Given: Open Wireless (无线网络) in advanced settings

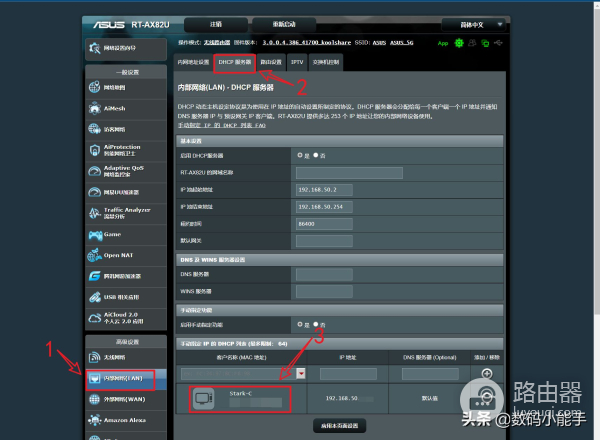Looking at the screenshot, I should pyautogui.click(x=126, y=357).
